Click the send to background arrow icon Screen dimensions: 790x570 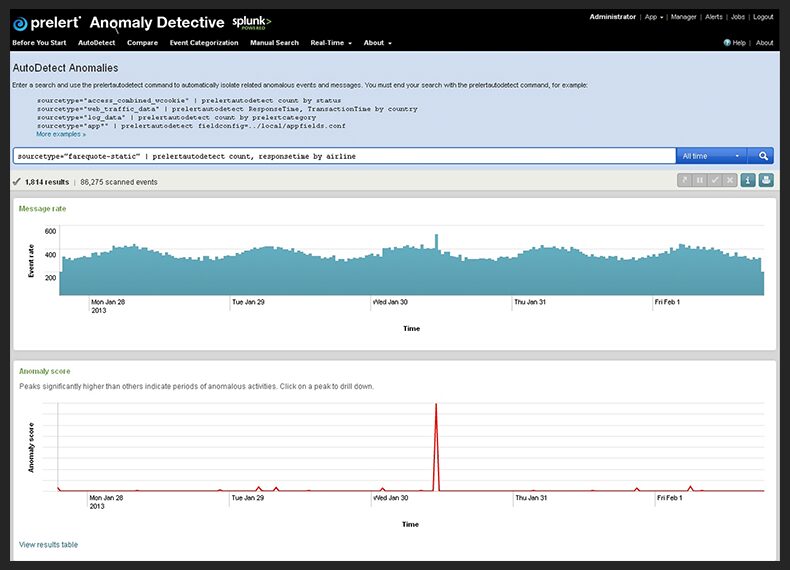[x=685, y=180]
